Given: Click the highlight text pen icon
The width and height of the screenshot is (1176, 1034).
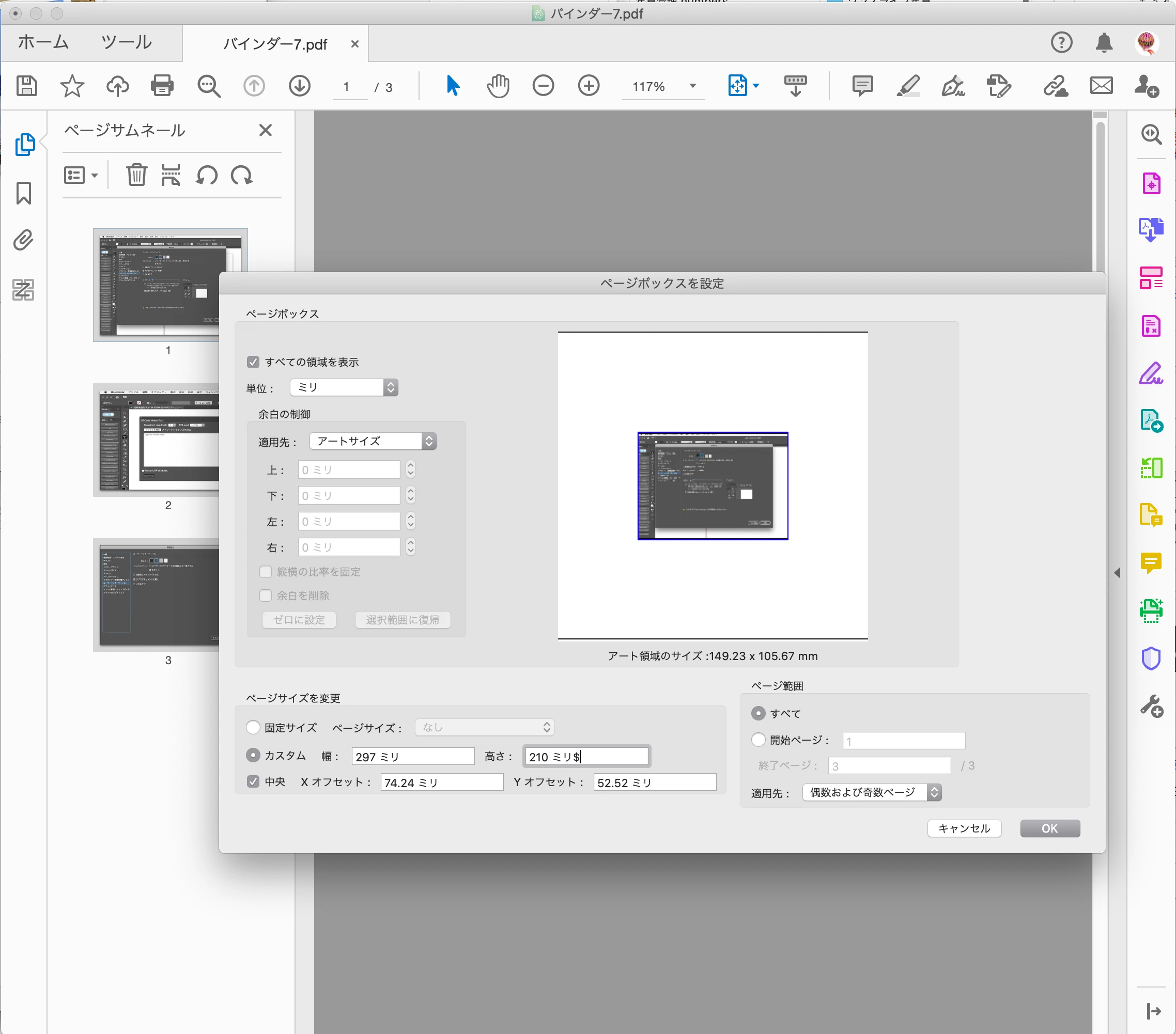Looking at the screenshot, I should [x=908, y=86].
